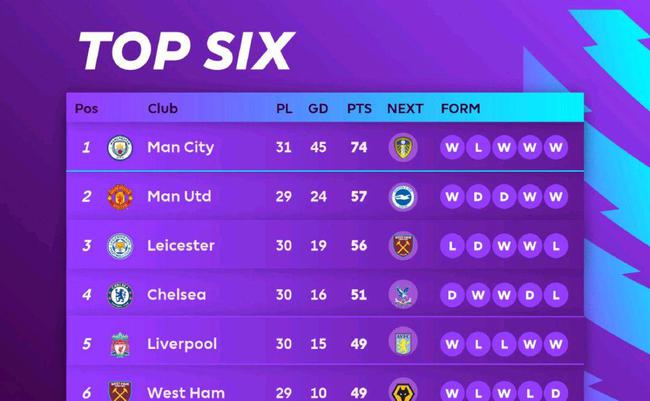Click the Liverpool club crest
Screen dimensions: 650x401
click(x=120, y=344)
